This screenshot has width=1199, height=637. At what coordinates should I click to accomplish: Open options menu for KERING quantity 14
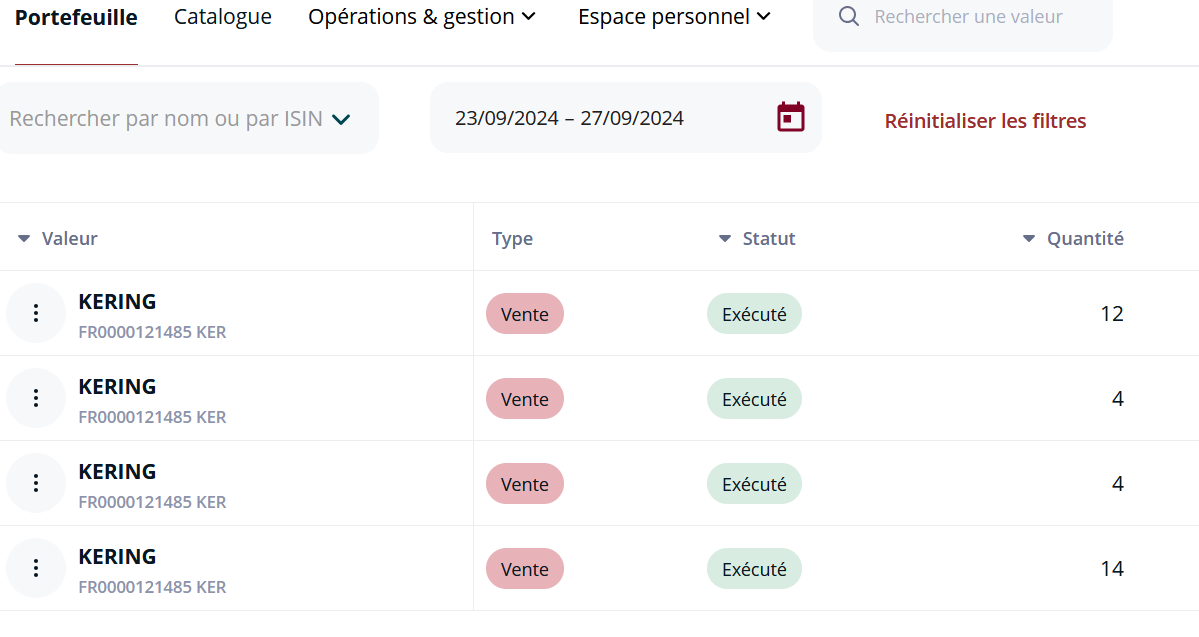(36, 568)
